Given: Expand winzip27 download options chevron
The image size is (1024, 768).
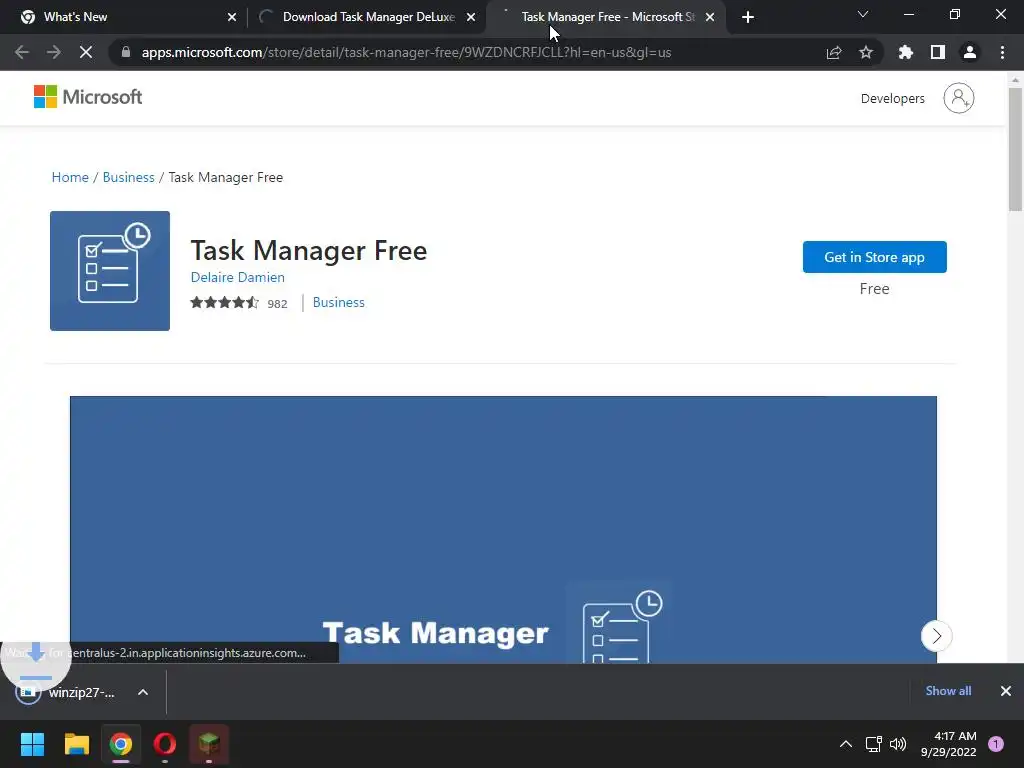Looking at the screenshot, I should (x=142, y=692).
